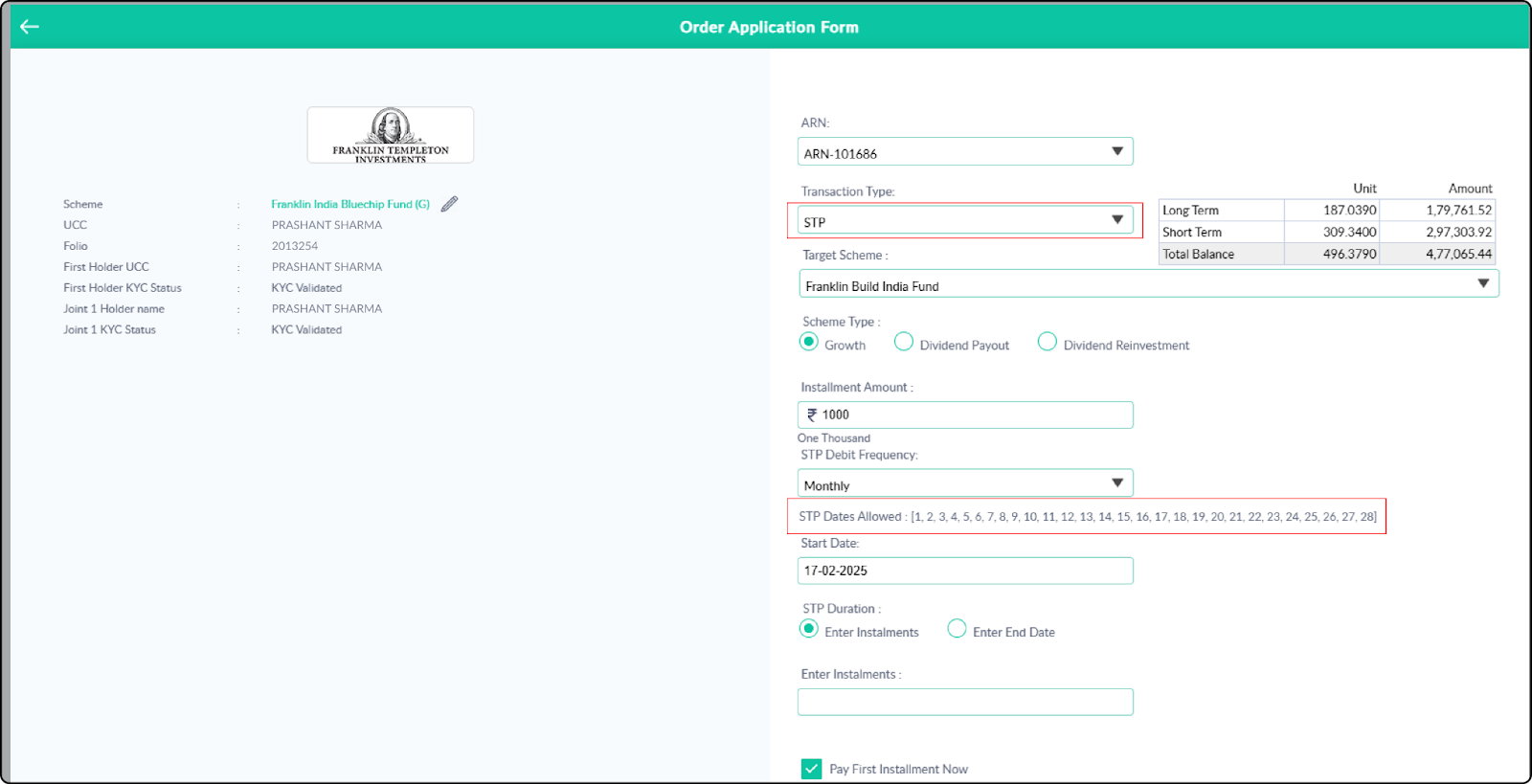Click the Short Term unit value 309.3400

coord(1350,232)
